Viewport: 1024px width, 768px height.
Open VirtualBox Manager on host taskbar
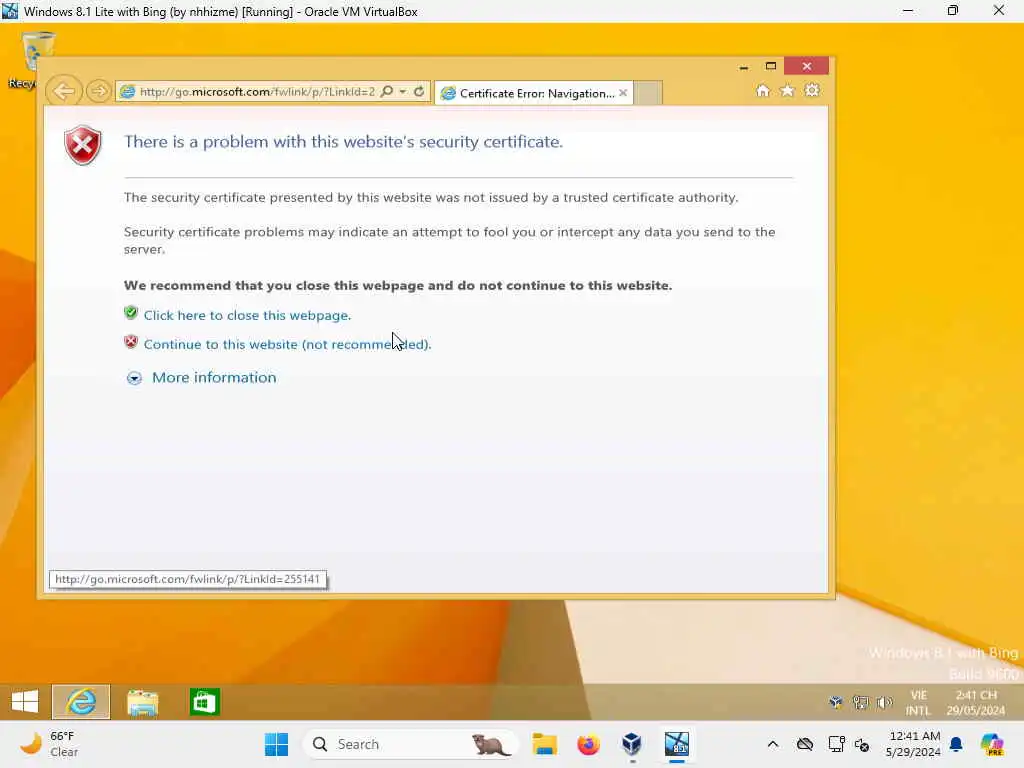[x=632, y=744]
